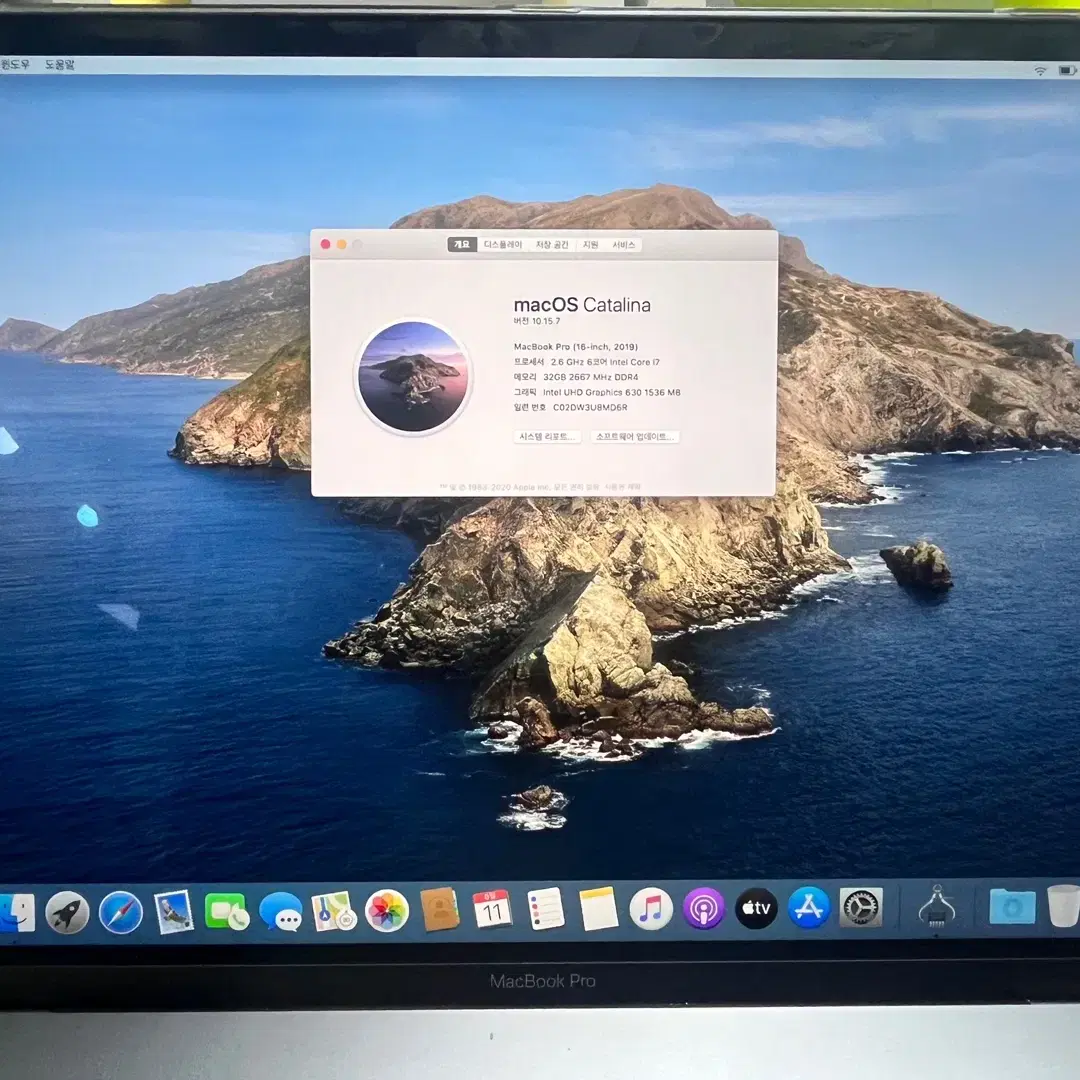Click the battery icon in menu bar
This screenshot has height=1080, width=1080.
[x=1067, y=70]
